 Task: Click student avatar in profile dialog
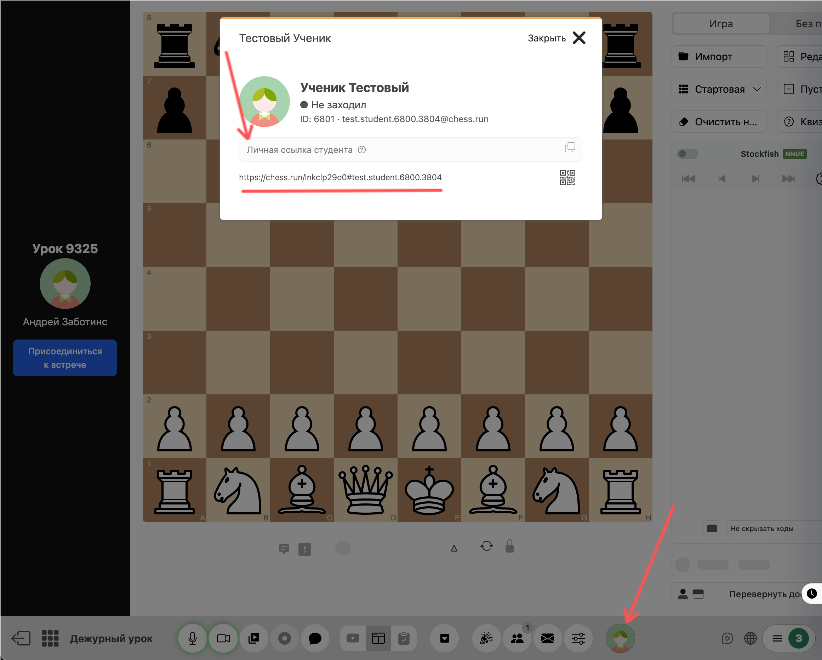click(x=264, y=101)
